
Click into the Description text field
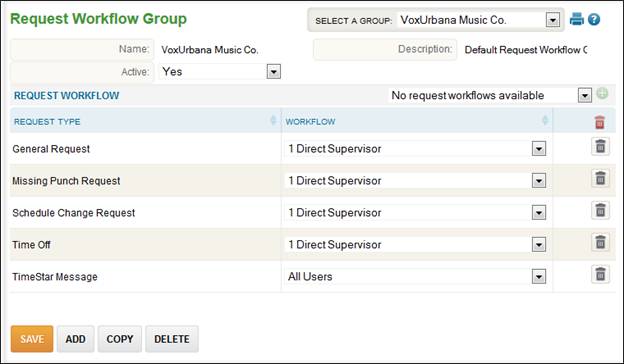525,50
